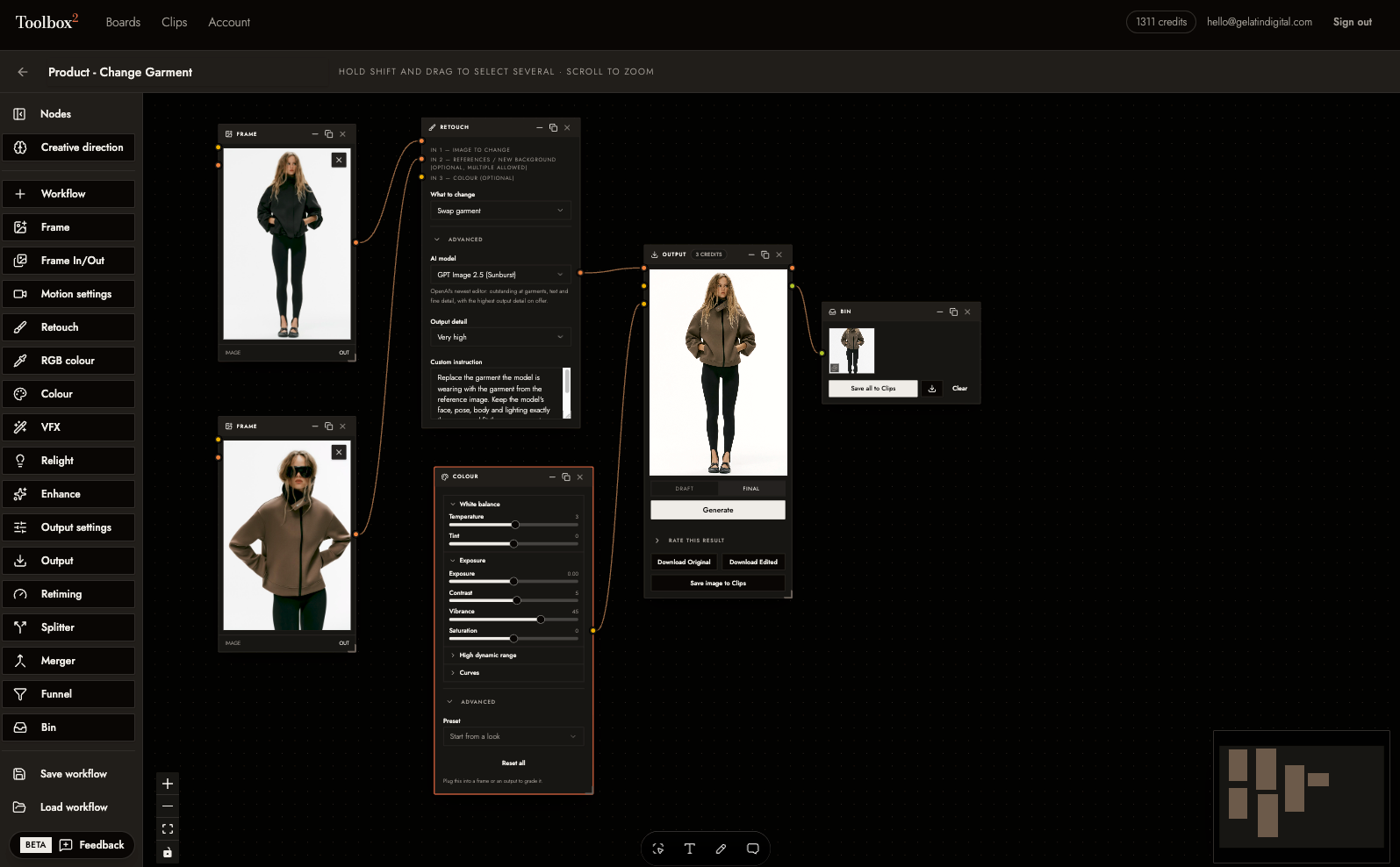Click Download Edited
Image resolution: width=1400 pixels, height=867 pixels.
tap(753, 562)
